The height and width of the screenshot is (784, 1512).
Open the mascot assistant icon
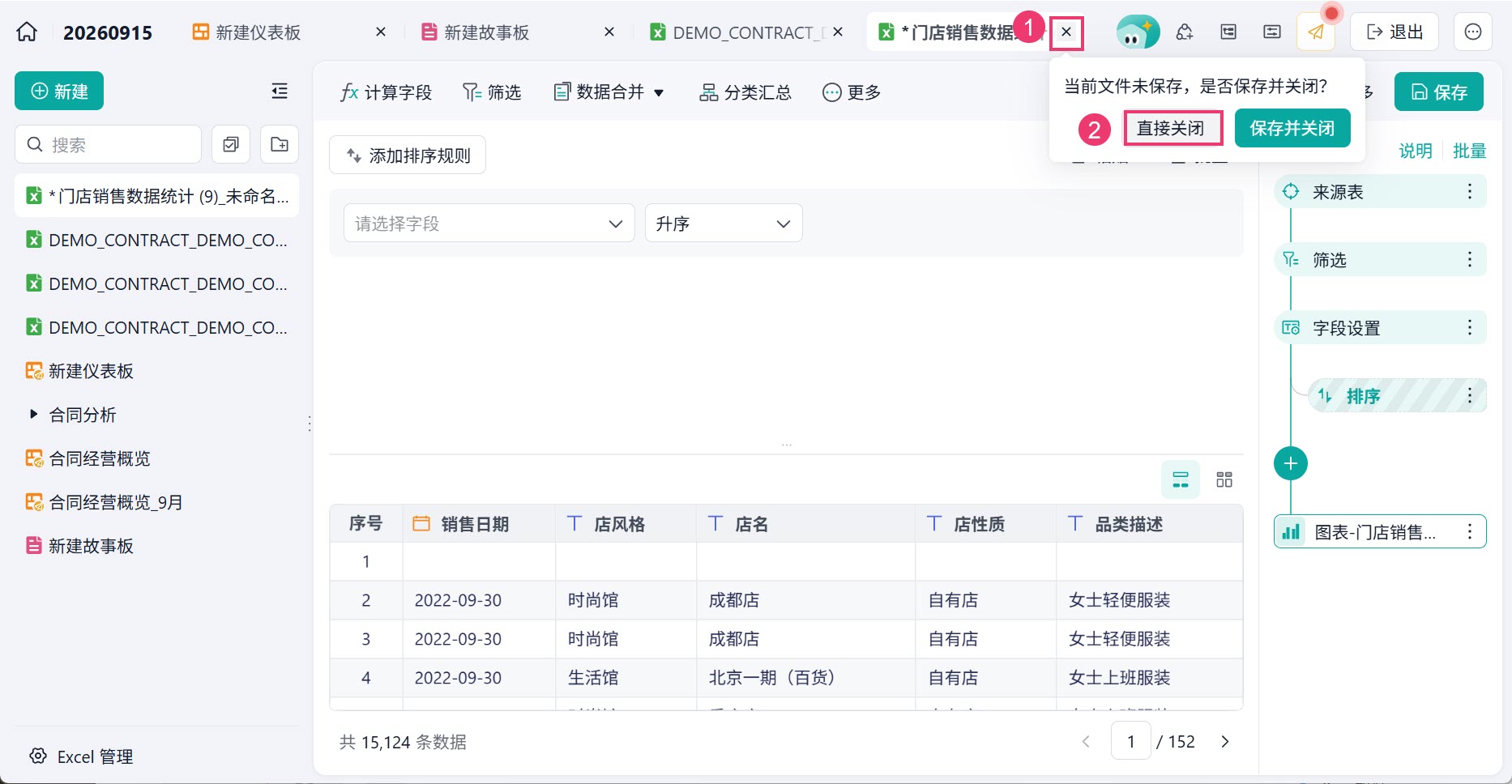coord(1136,32)
